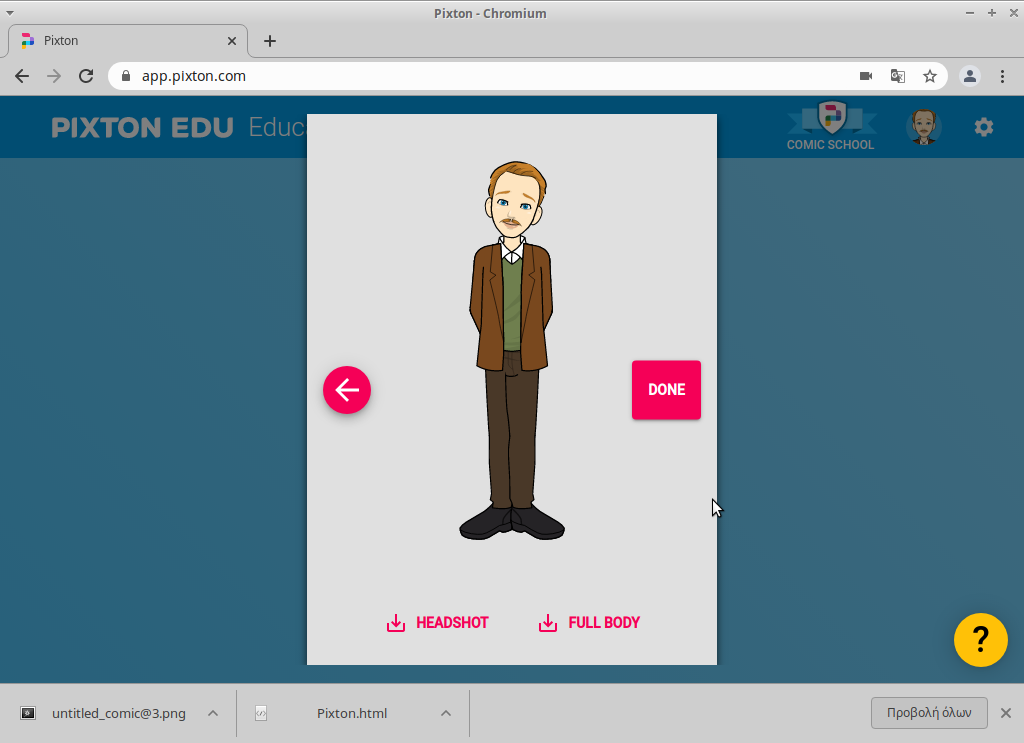Click the Pixton EDU logo

(142, 128)
